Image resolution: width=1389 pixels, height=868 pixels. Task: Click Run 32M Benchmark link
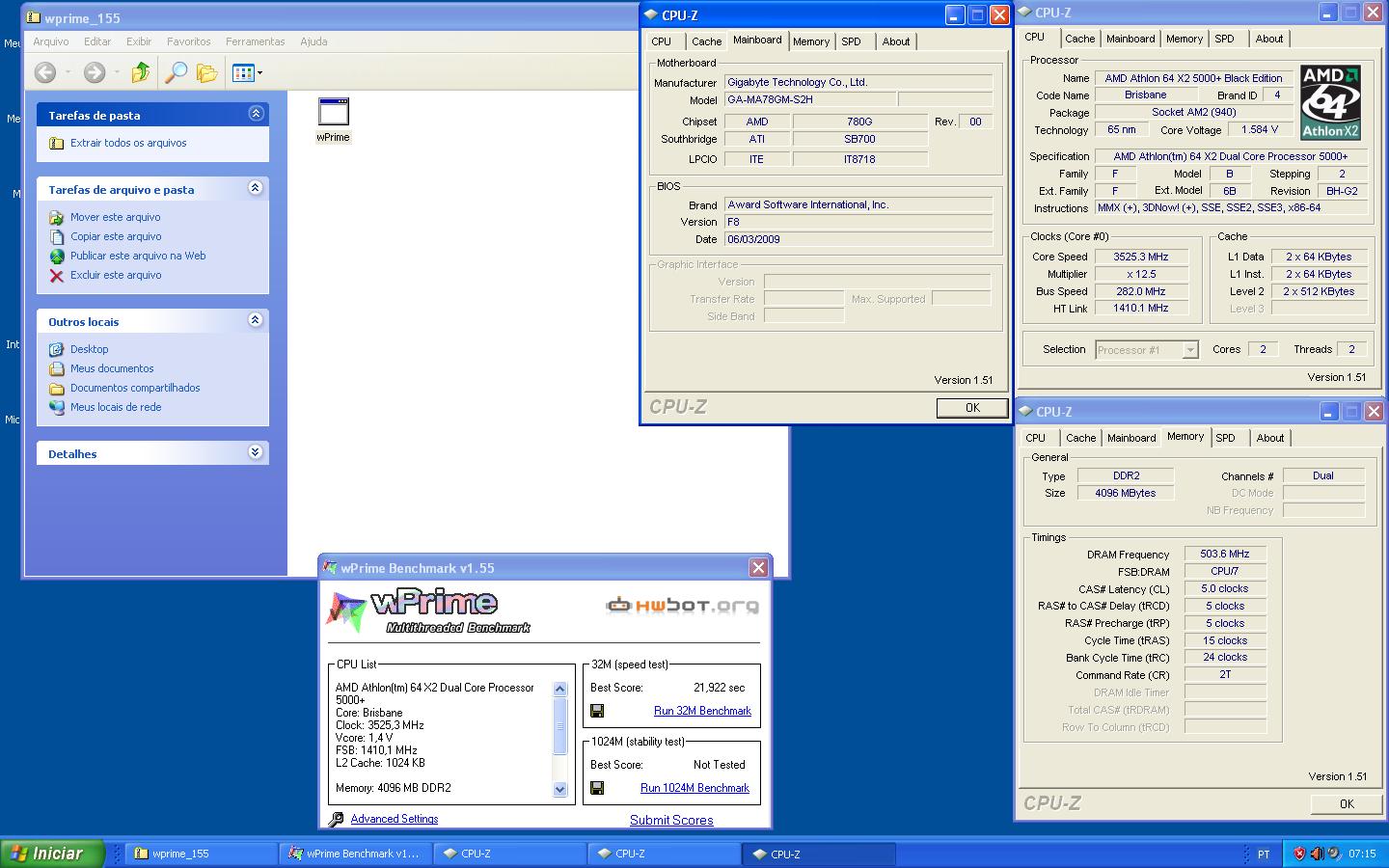pos(702,711)
